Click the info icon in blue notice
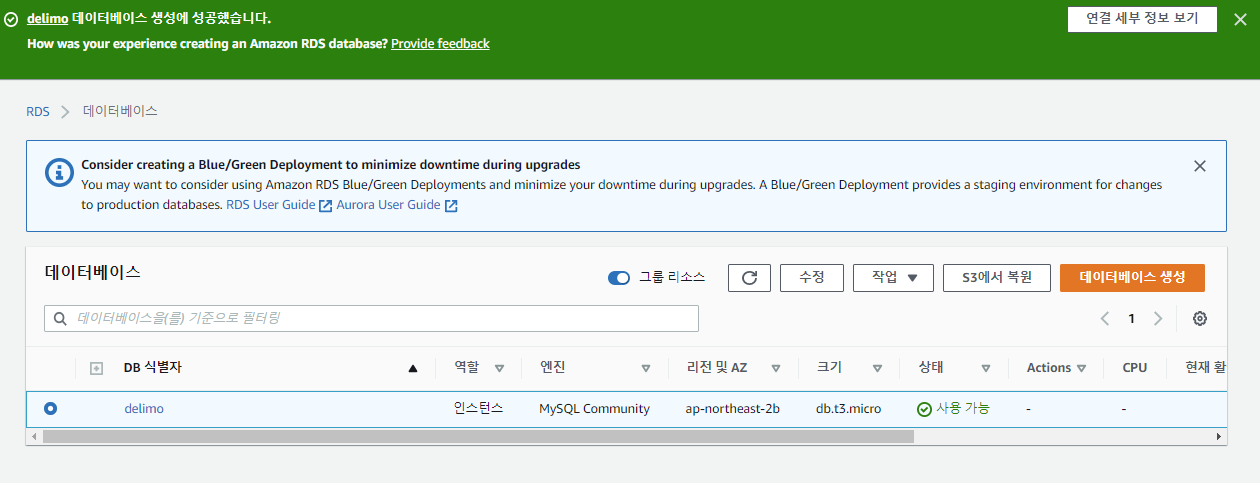 pos(60,172)
